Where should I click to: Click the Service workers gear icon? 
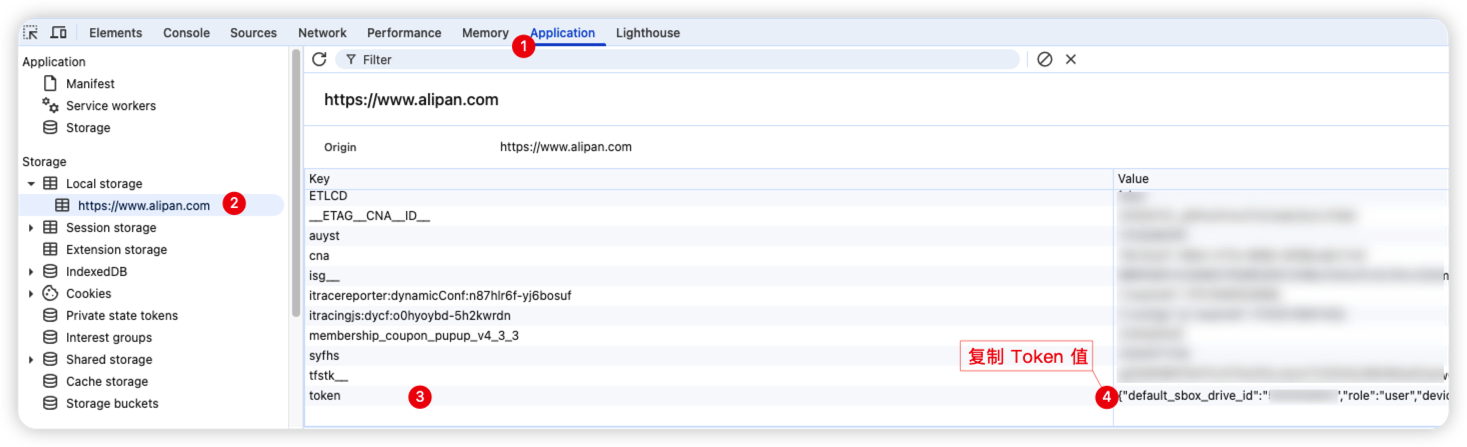tap(50, 105)
